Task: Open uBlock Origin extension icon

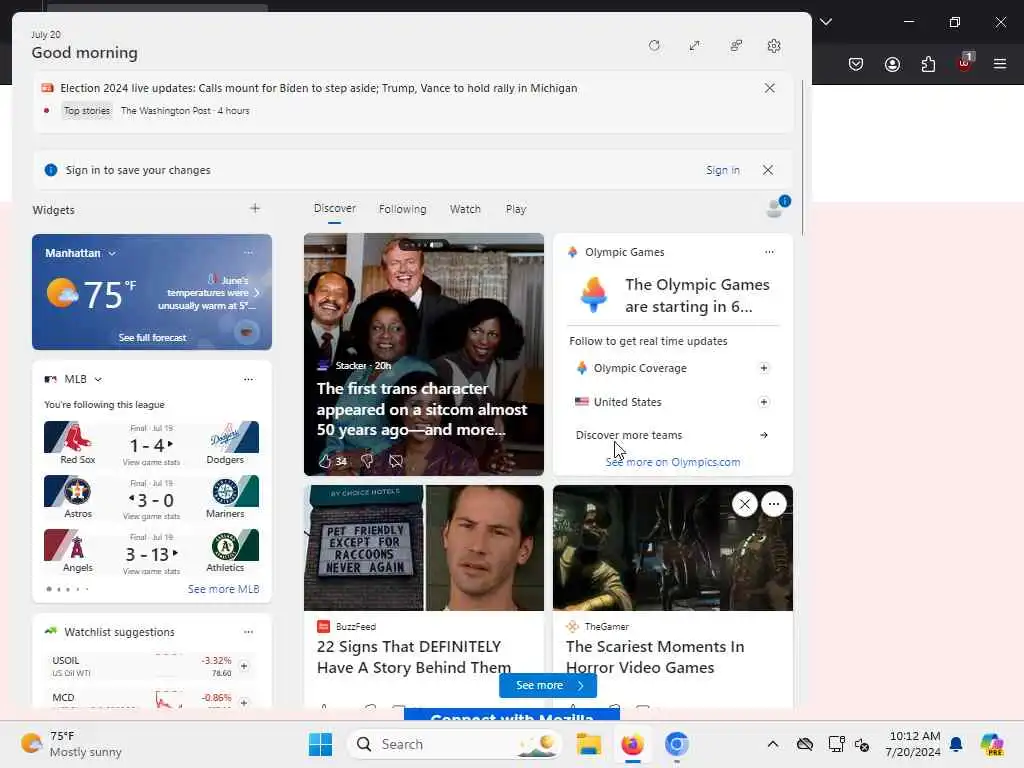Action: click(x=965, y=63)
